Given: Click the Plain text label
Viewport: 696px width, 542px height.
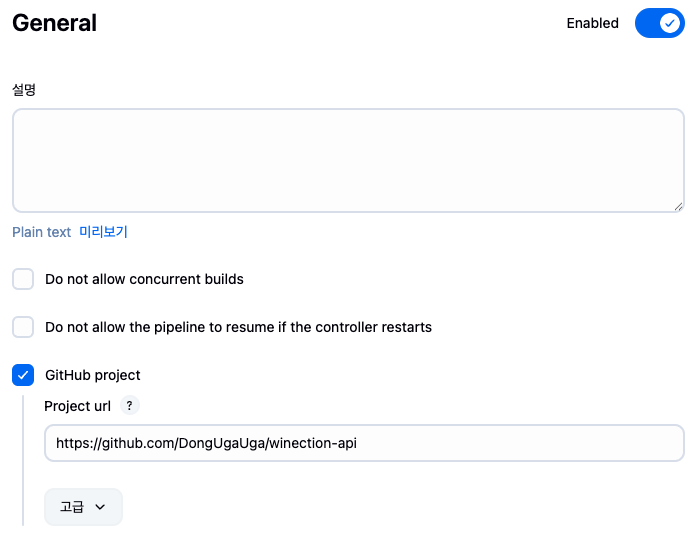Looking at the screenshot, I should (x=42, y=232).
